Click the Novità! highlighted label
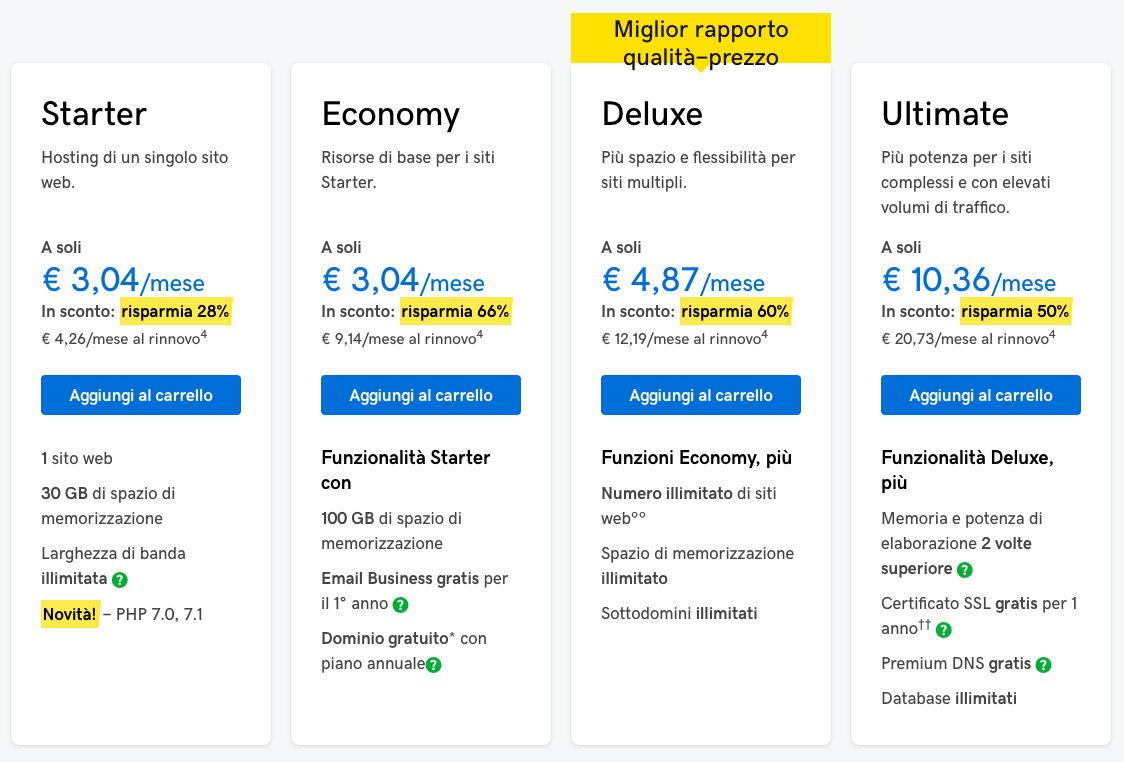 [70, 614]
